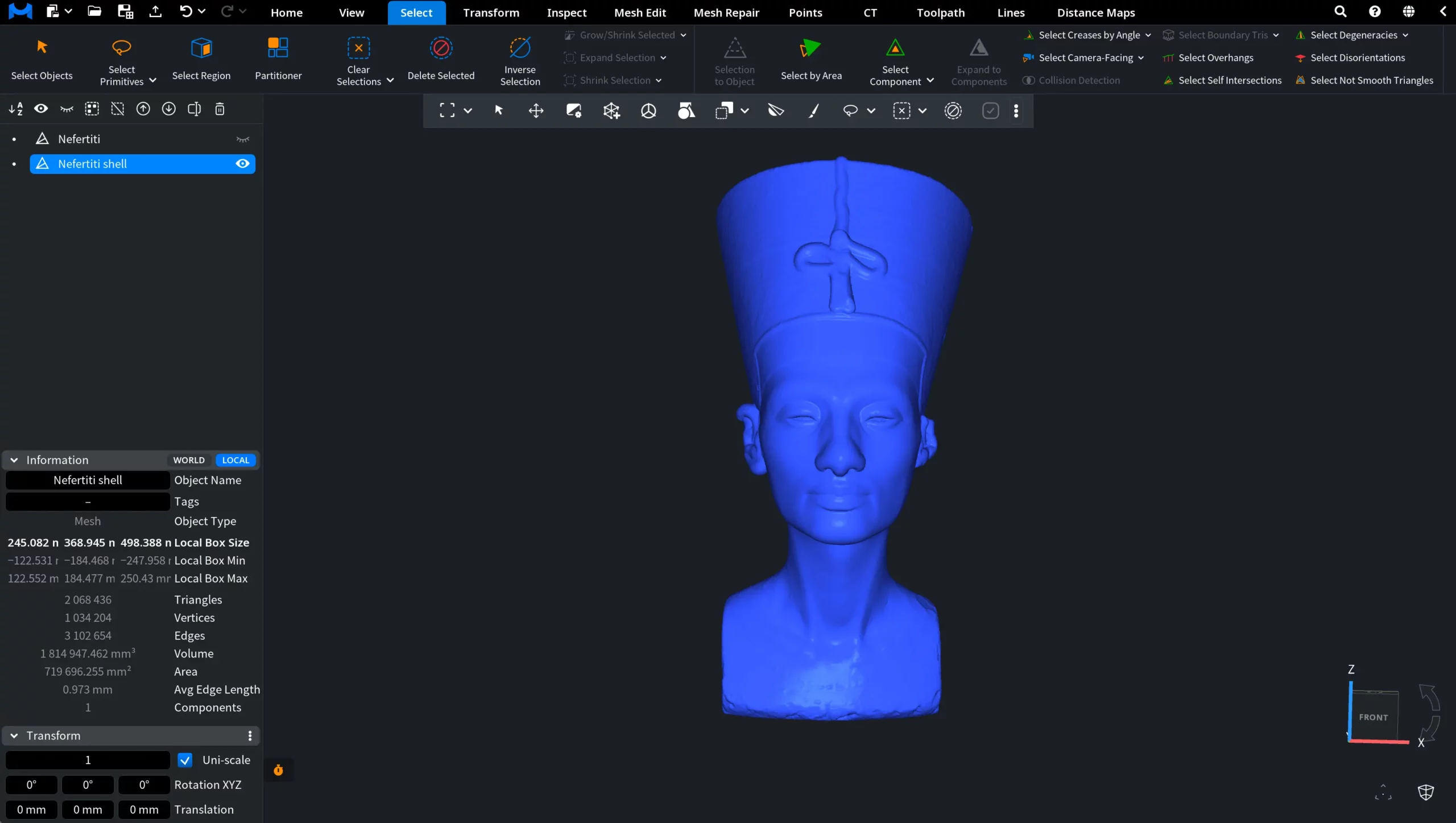Toggle the checkmark box in viewport toolbar
1456x823 pixels.
point(991,110)
